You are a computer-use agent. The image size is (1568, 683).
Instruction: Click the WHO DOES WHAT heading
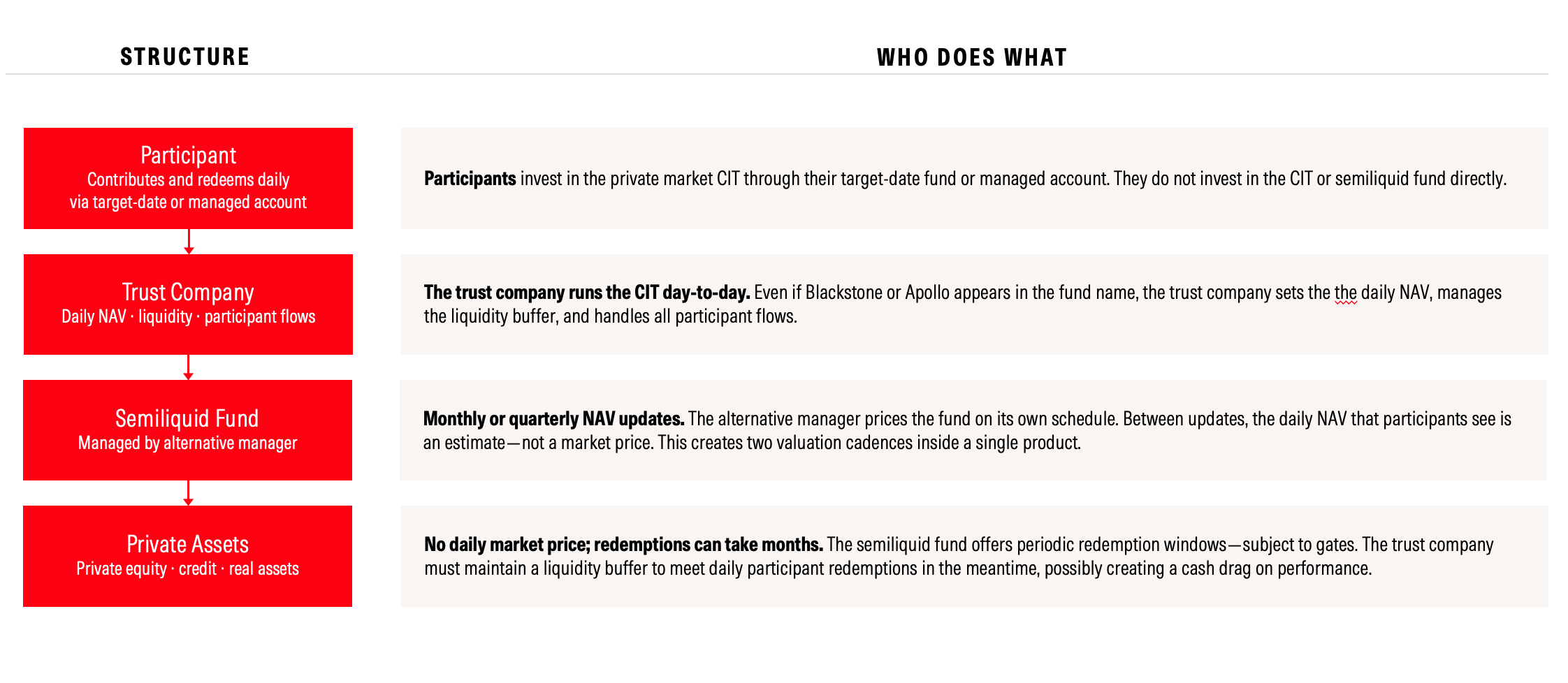(972, 57)
